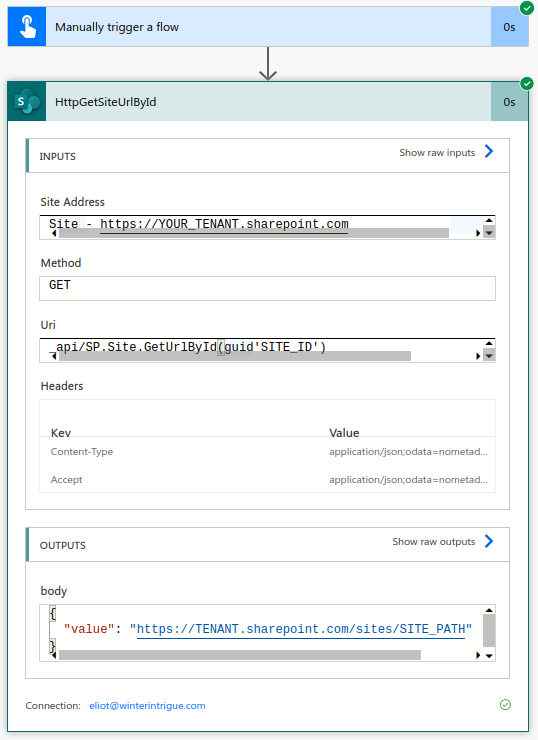Click the OUTPUTS section heading
Image resolution: width=538 pixels, height=740 pixels.
click(x=63, y=546)
